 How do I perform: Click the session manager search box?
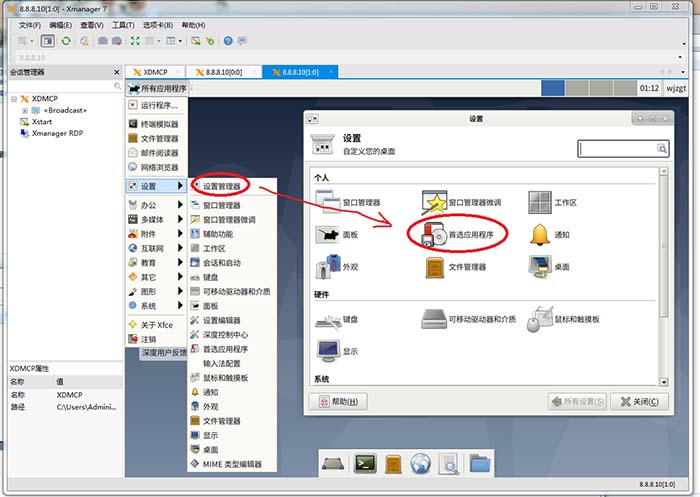pos(65,86)
